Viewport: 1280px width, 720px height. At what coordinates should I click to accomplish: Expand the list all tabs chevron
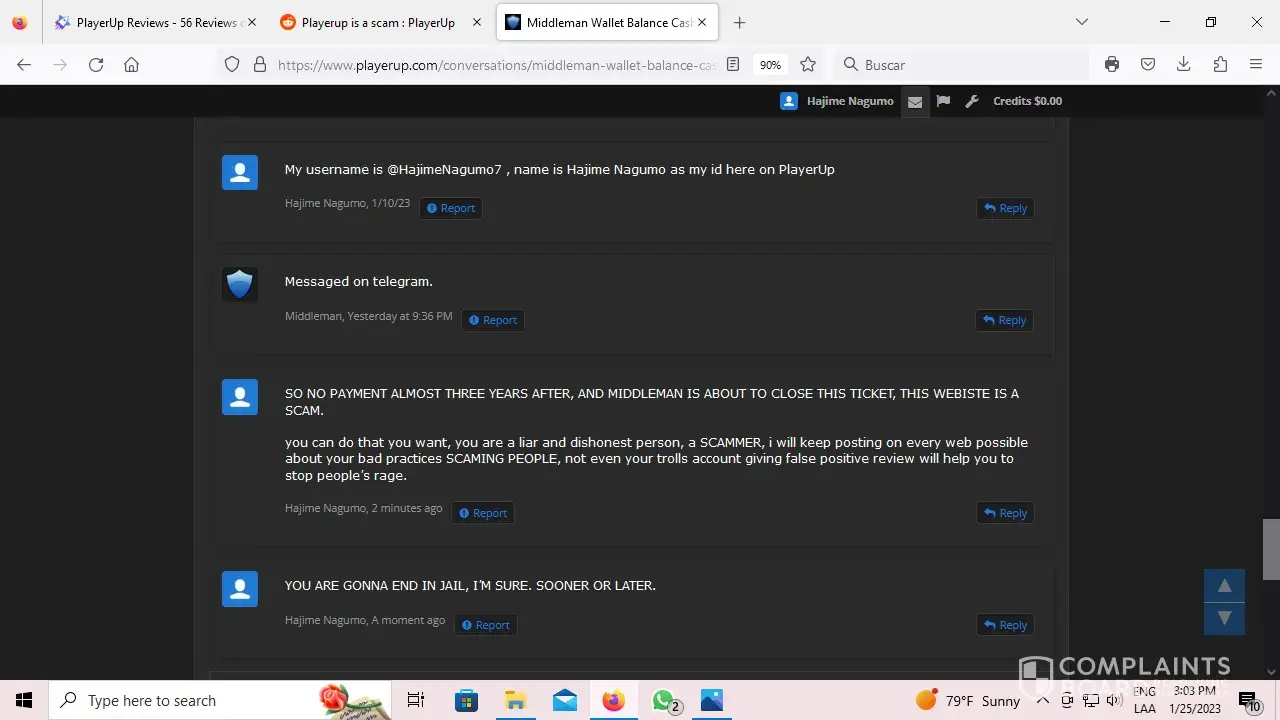tap(1081, 22)
